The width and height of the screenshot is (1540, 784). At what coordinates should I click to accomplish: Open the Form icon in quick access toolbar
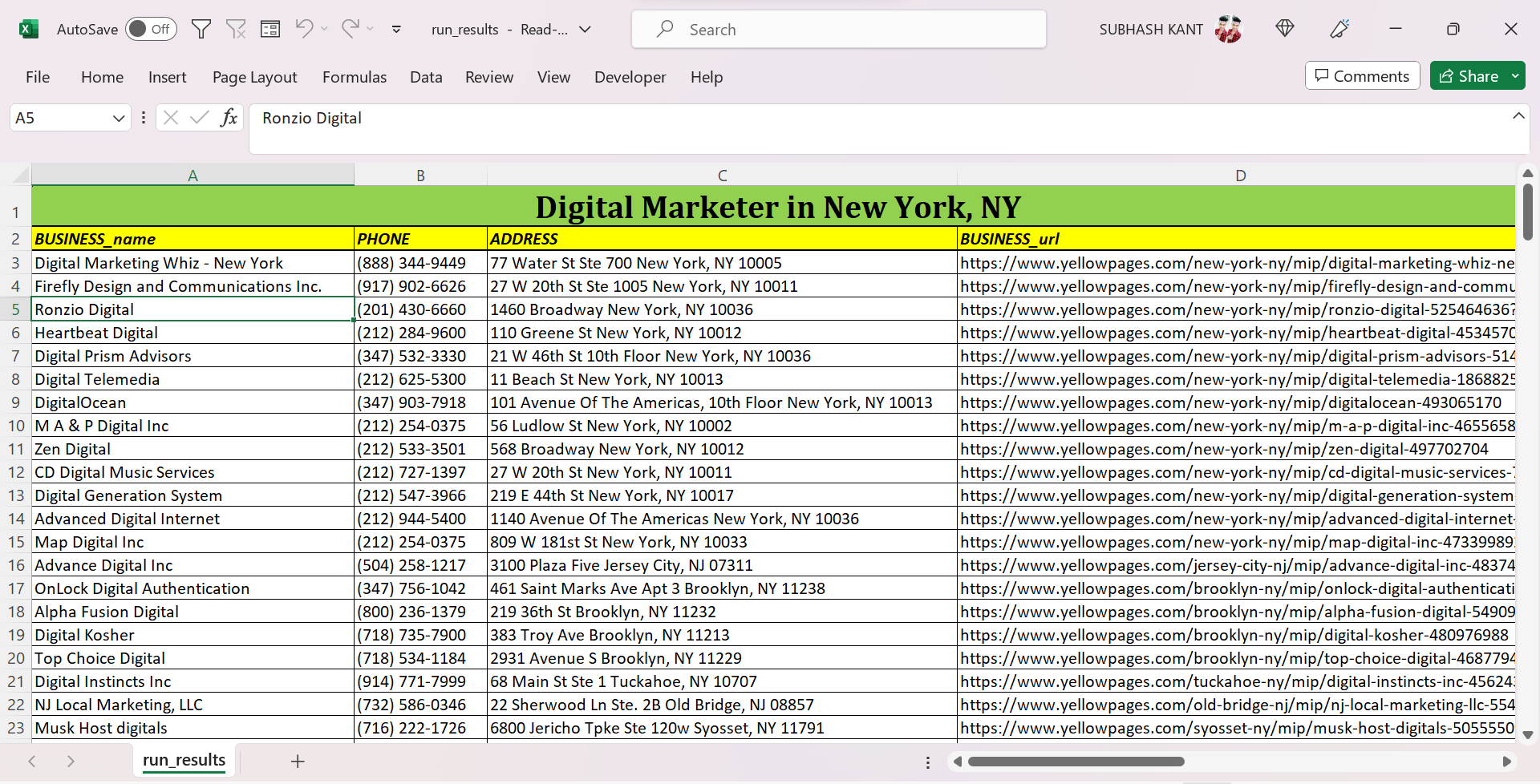(x=270, y=30)
